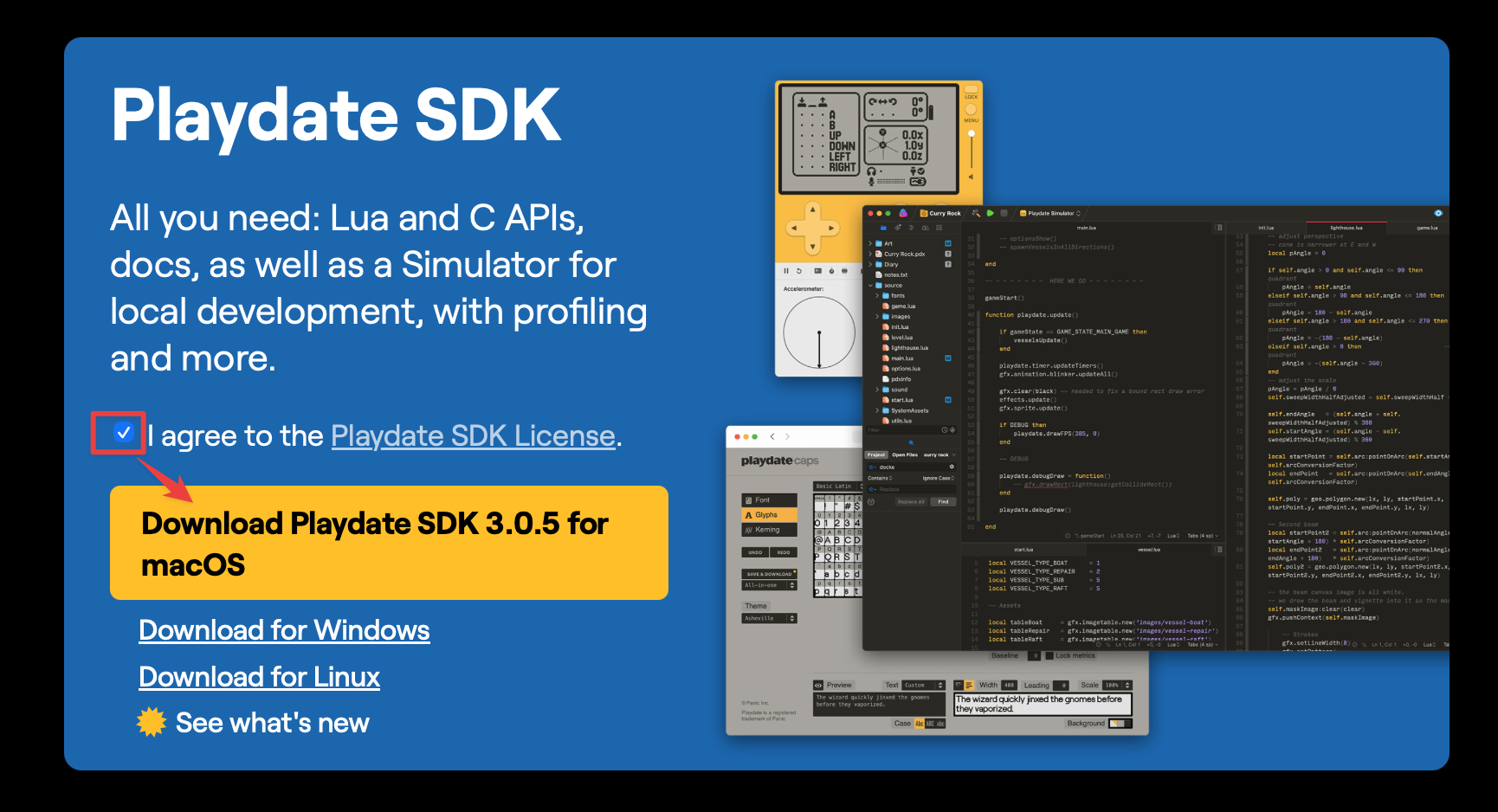
Task: Collapse the source folder in the file tree
Action: point(870,286)
